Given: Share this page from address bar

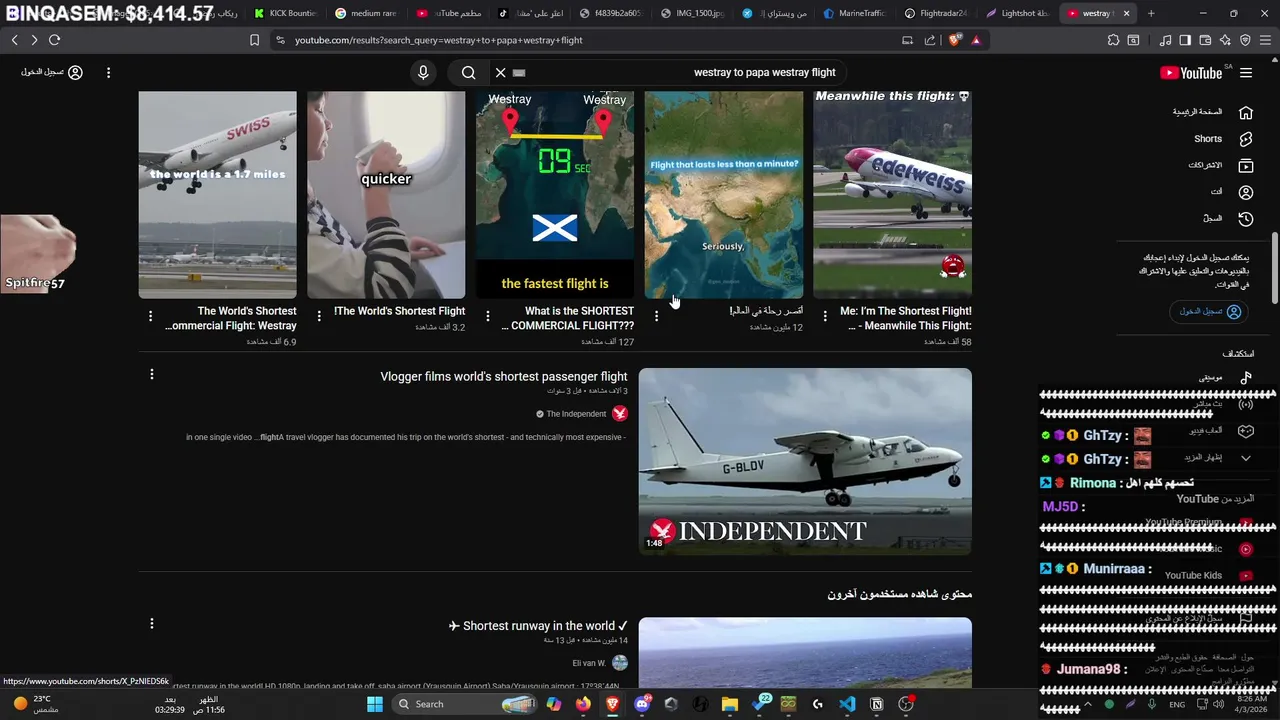Looking at the screenshot, I should click(x=930, y=40).
